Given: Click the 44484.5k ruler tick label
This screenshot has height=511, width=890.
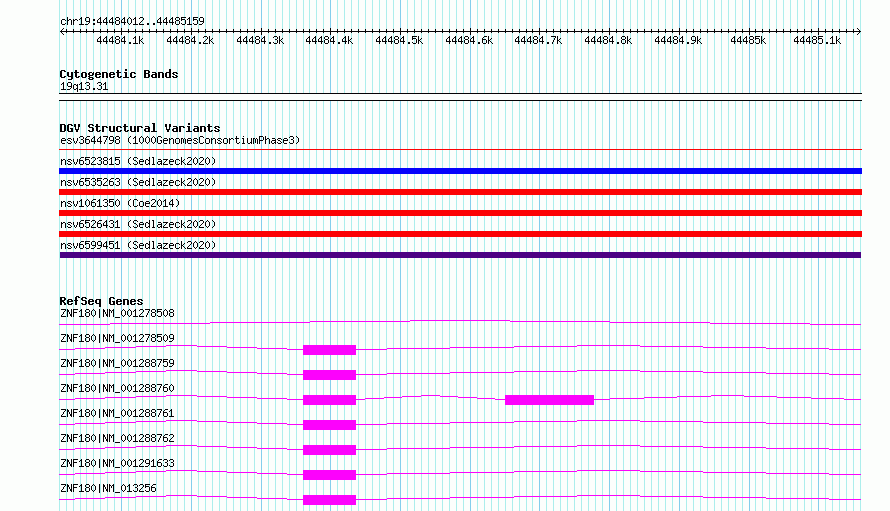Looking at the screenshot, I should [399, 40].
